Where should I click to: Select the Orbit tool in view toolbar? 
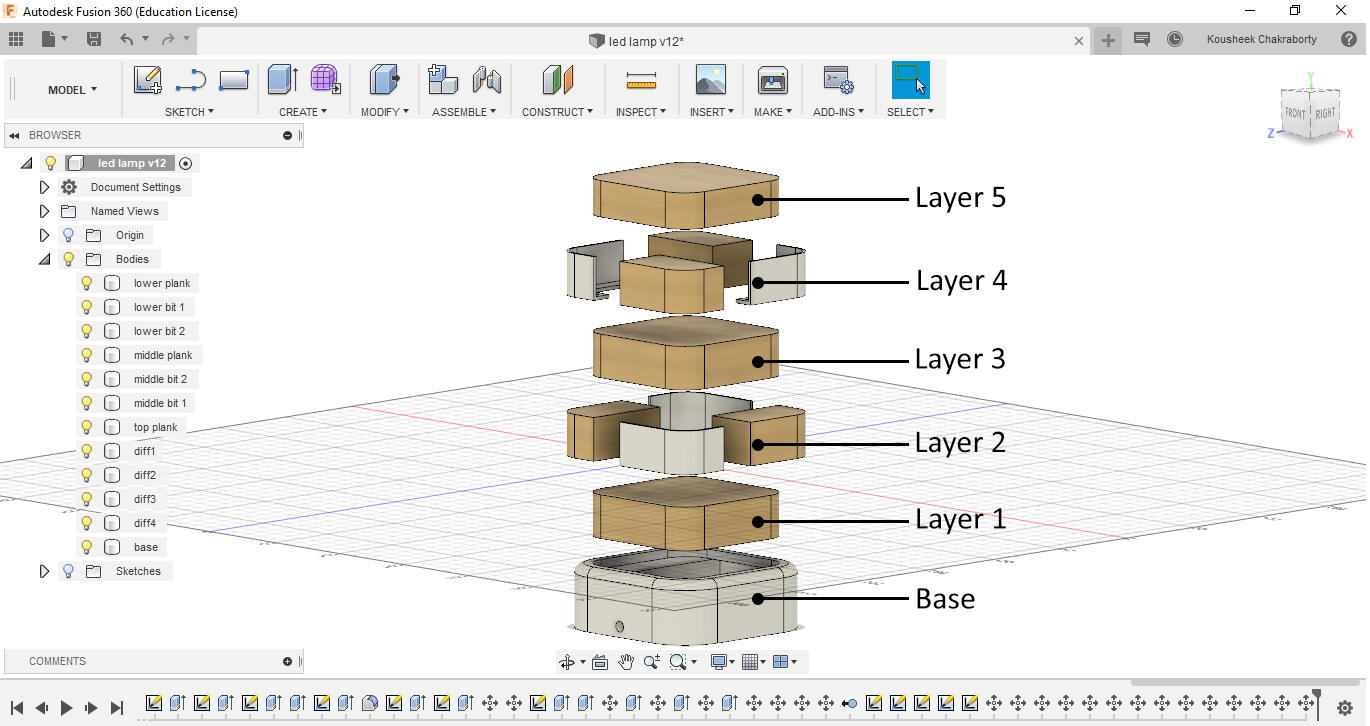click(568, 661)
